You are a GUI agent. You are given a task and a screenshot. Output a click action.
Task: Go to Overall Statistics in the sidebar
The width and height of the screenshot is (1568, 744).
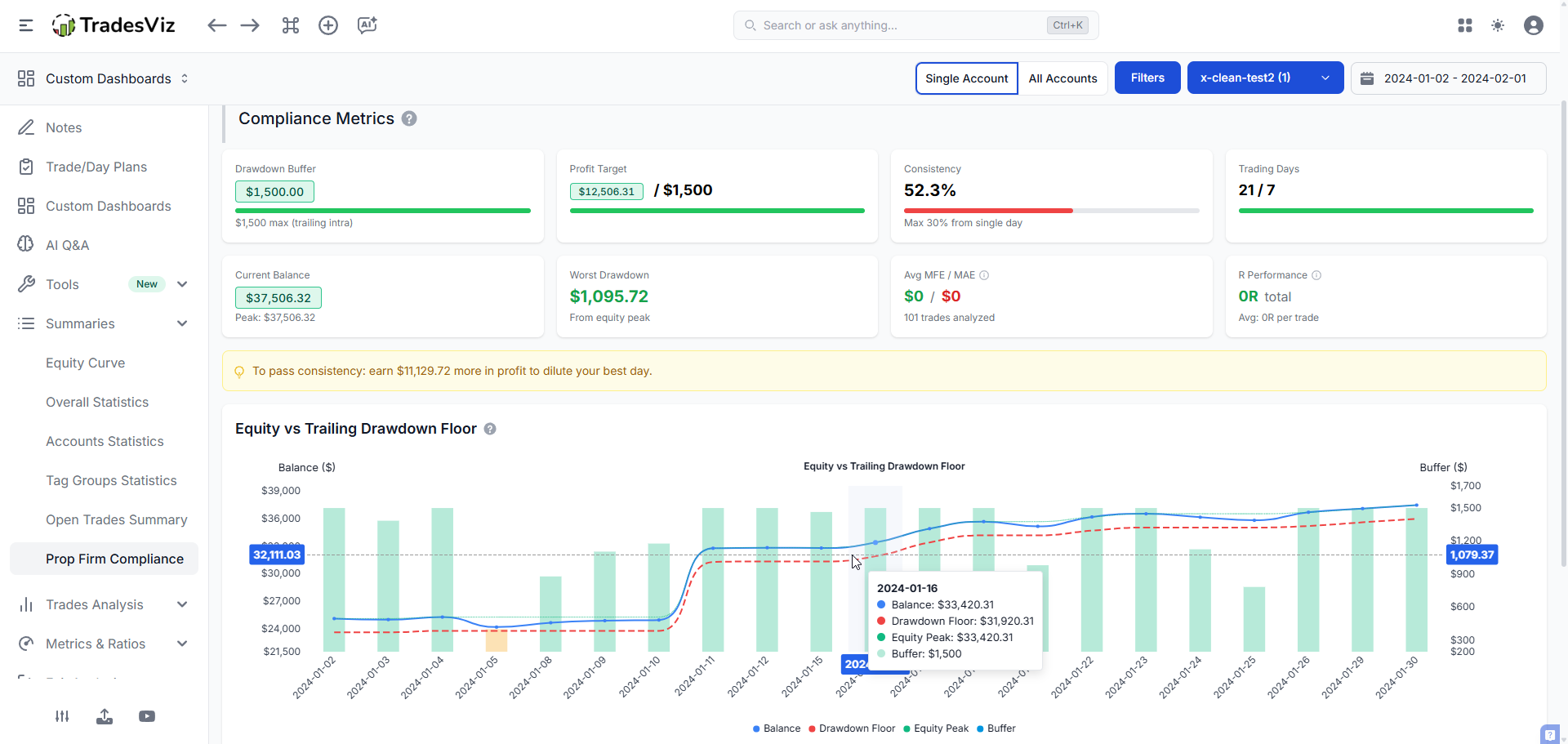[x=96, y=402]
